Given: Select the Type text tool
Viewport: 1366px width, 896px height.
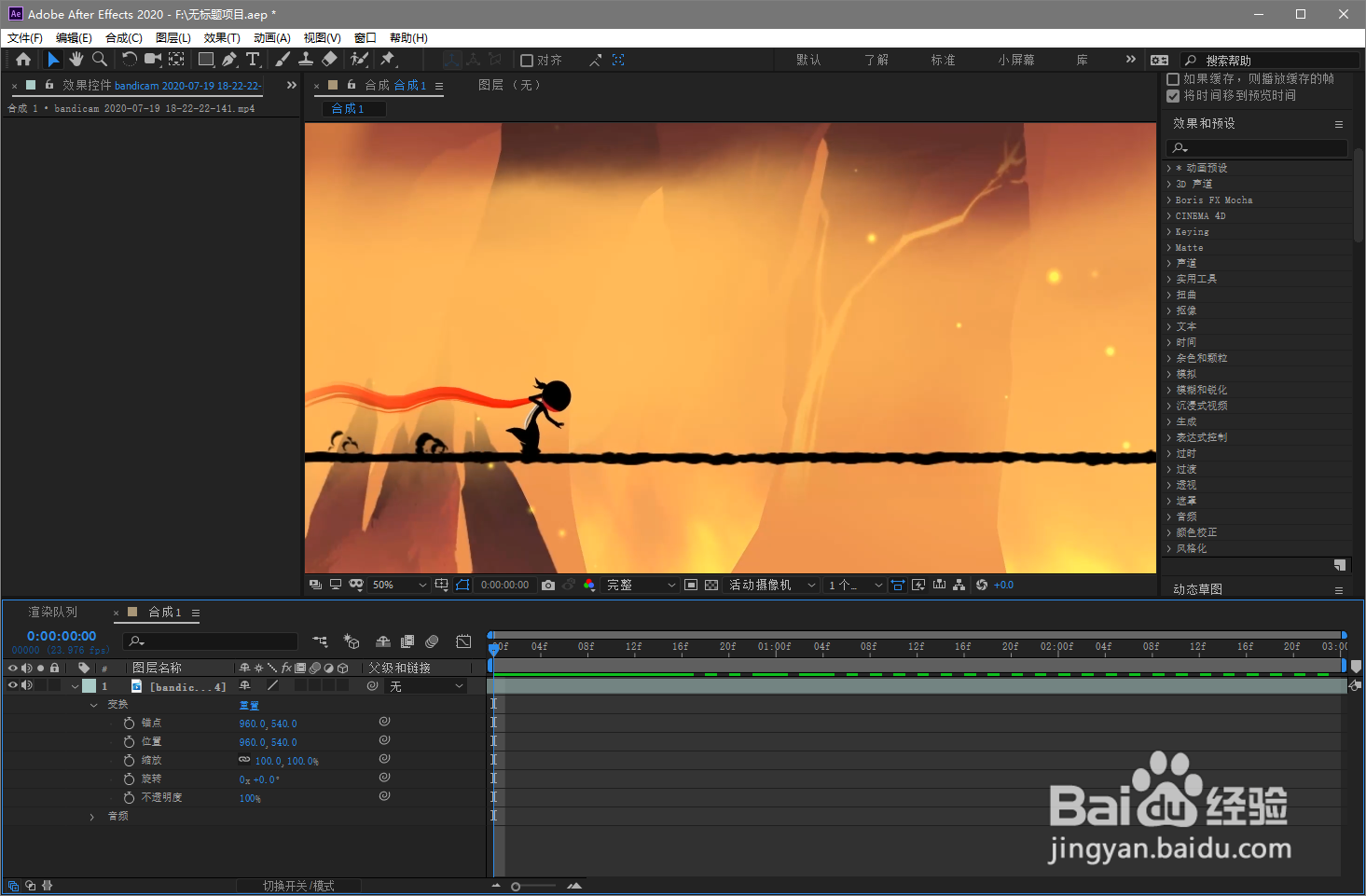Looking at the screenshot, I should (x=253, y=60).
